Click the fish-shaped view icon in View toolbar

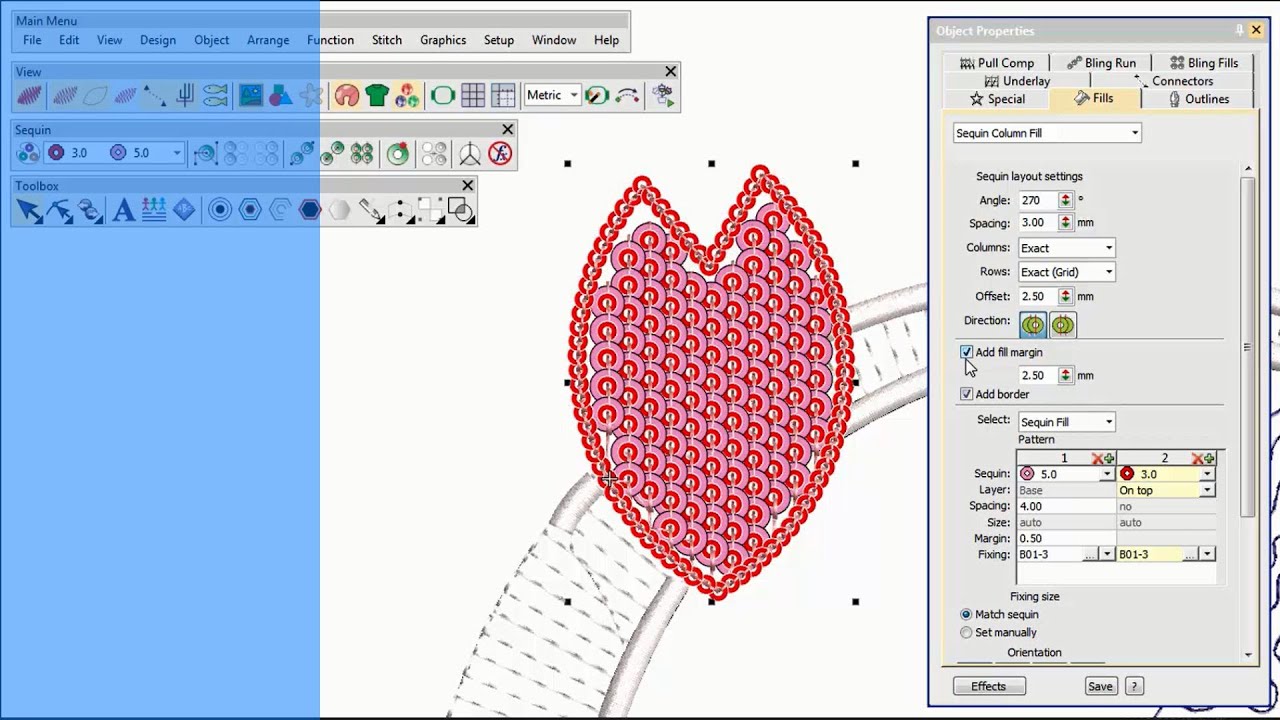point(215,96)
